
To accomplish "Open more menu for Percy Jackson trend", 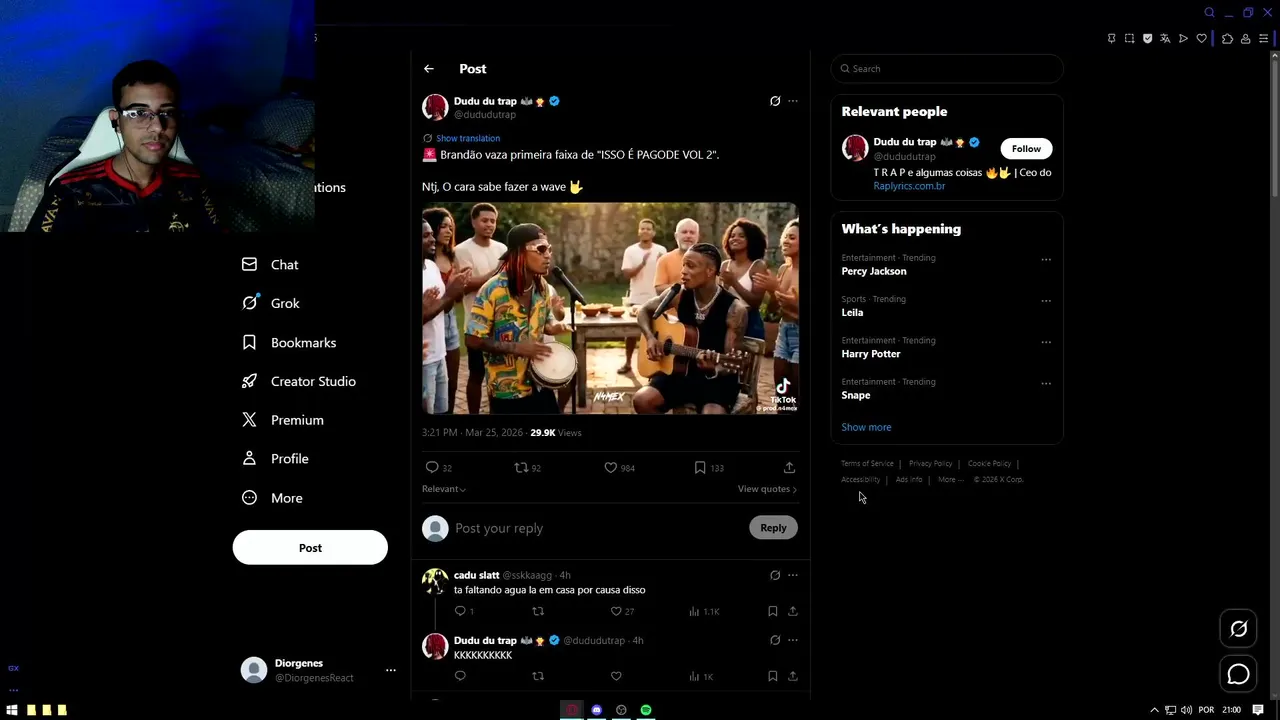I will coord(1046,259).
